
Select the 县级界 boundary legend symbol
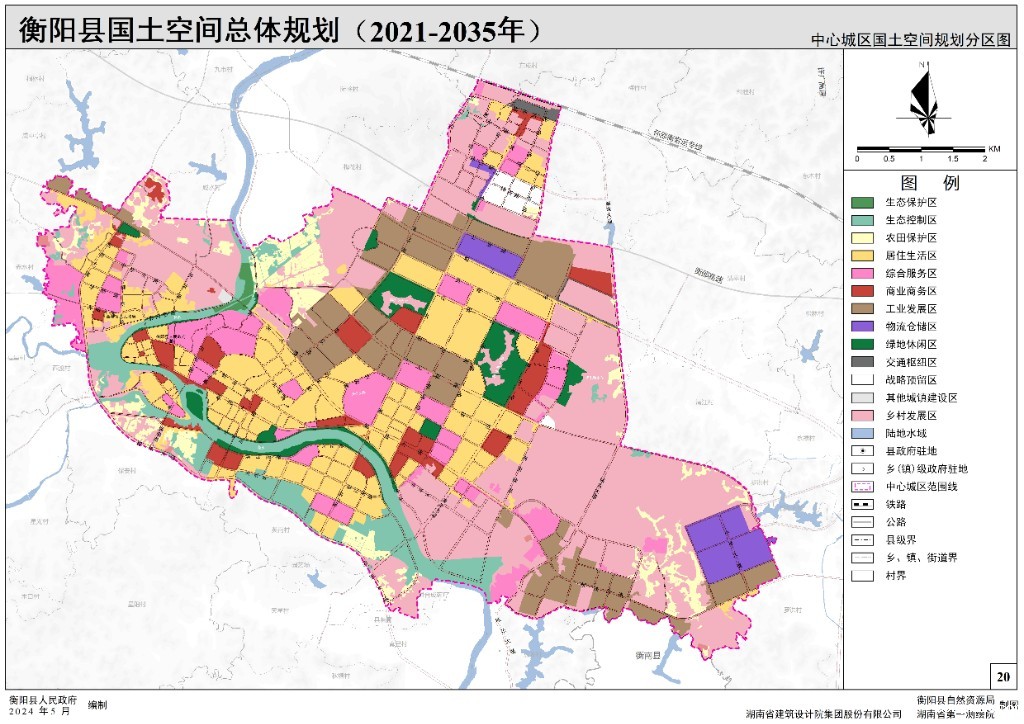pos(862,540)
